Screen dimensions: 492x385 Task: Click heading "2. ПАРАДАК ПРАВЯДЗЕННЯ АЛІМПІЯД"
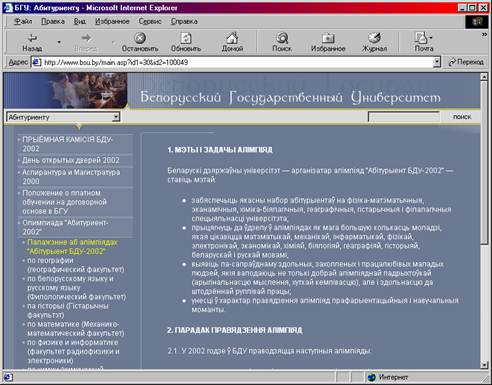235,330
